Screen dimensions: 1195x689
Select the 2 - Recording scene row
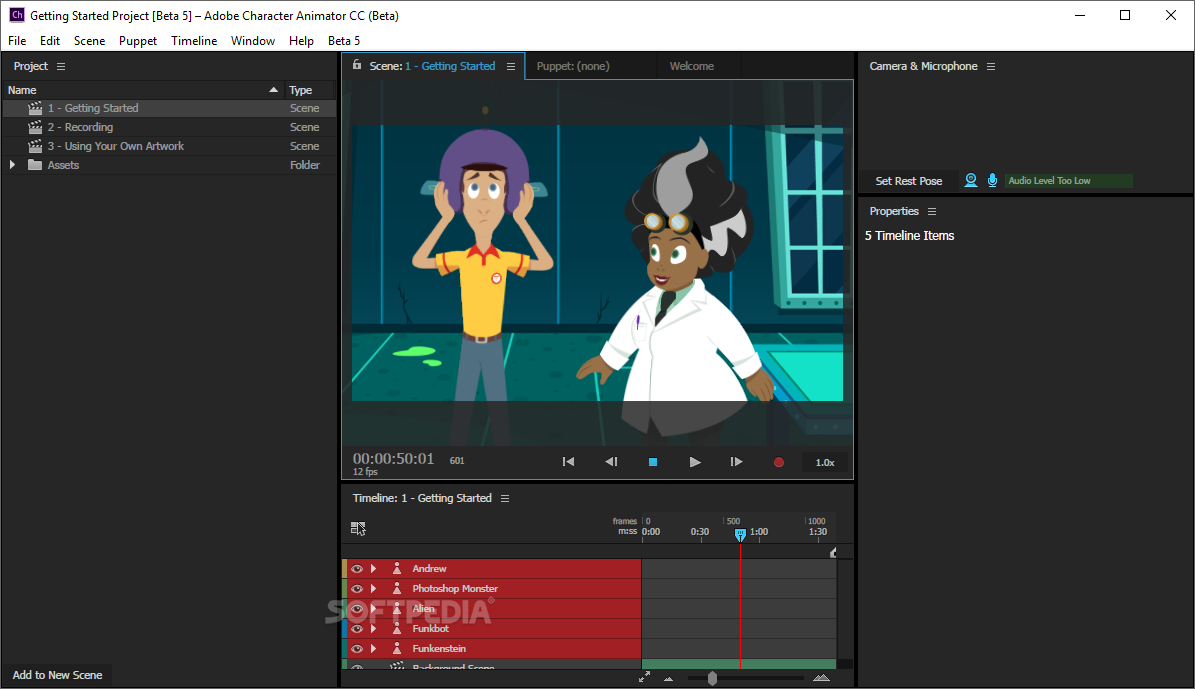[x=169, y=127]
